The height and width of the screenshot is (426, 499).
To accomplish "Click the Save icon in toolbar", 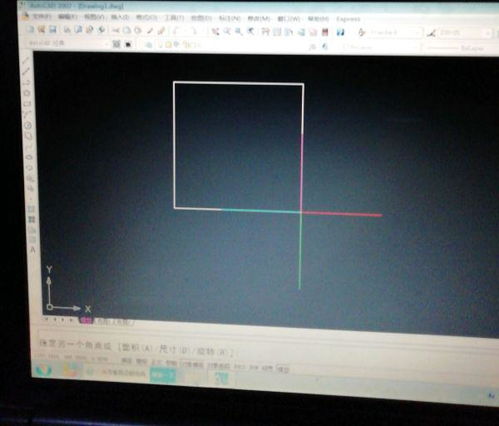I will 53,30.
